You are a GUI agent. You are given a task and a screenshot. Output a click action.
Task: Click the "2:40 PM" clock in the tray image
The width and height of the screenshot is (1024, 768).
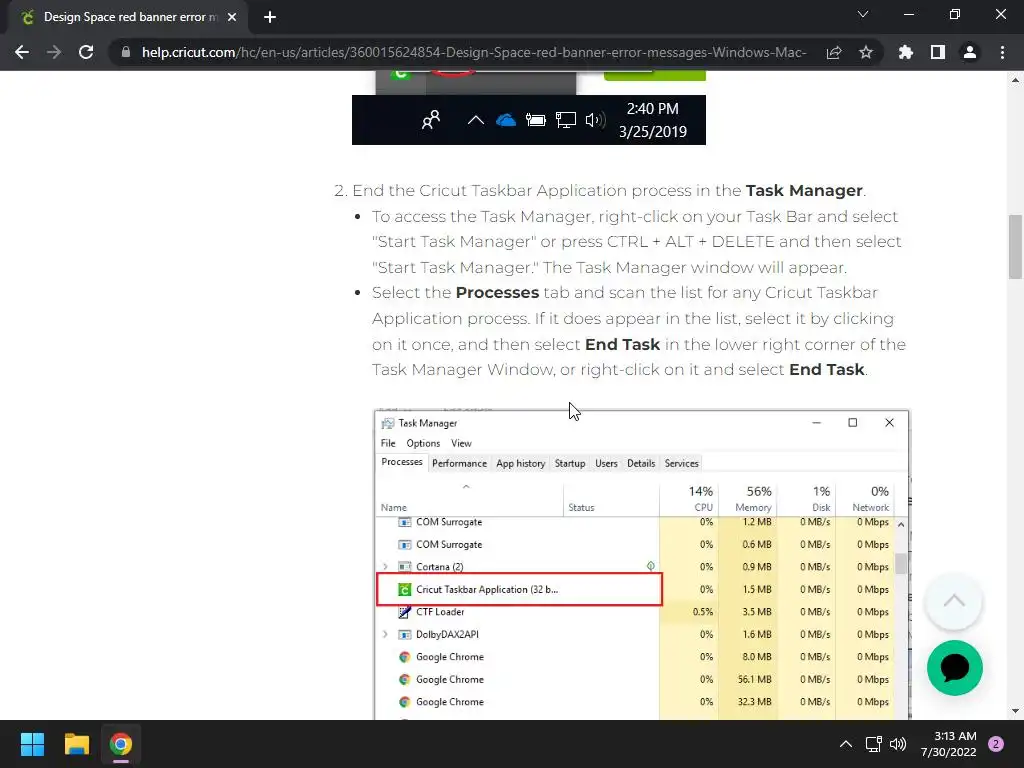(652, 108)
